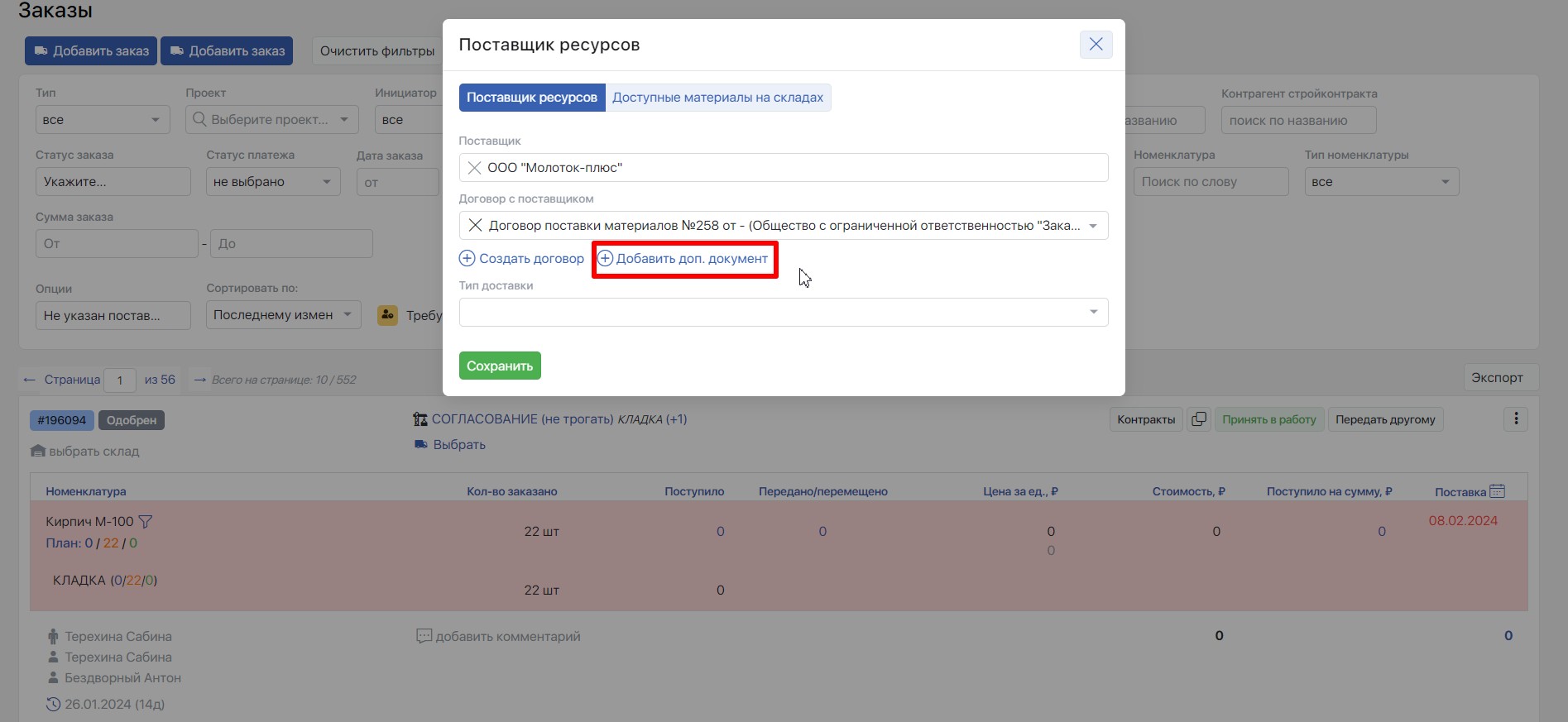Open the Договор с поставщиком dropdown arrow
This screenshot has height=722, width=1568.
click(1093, 226)
